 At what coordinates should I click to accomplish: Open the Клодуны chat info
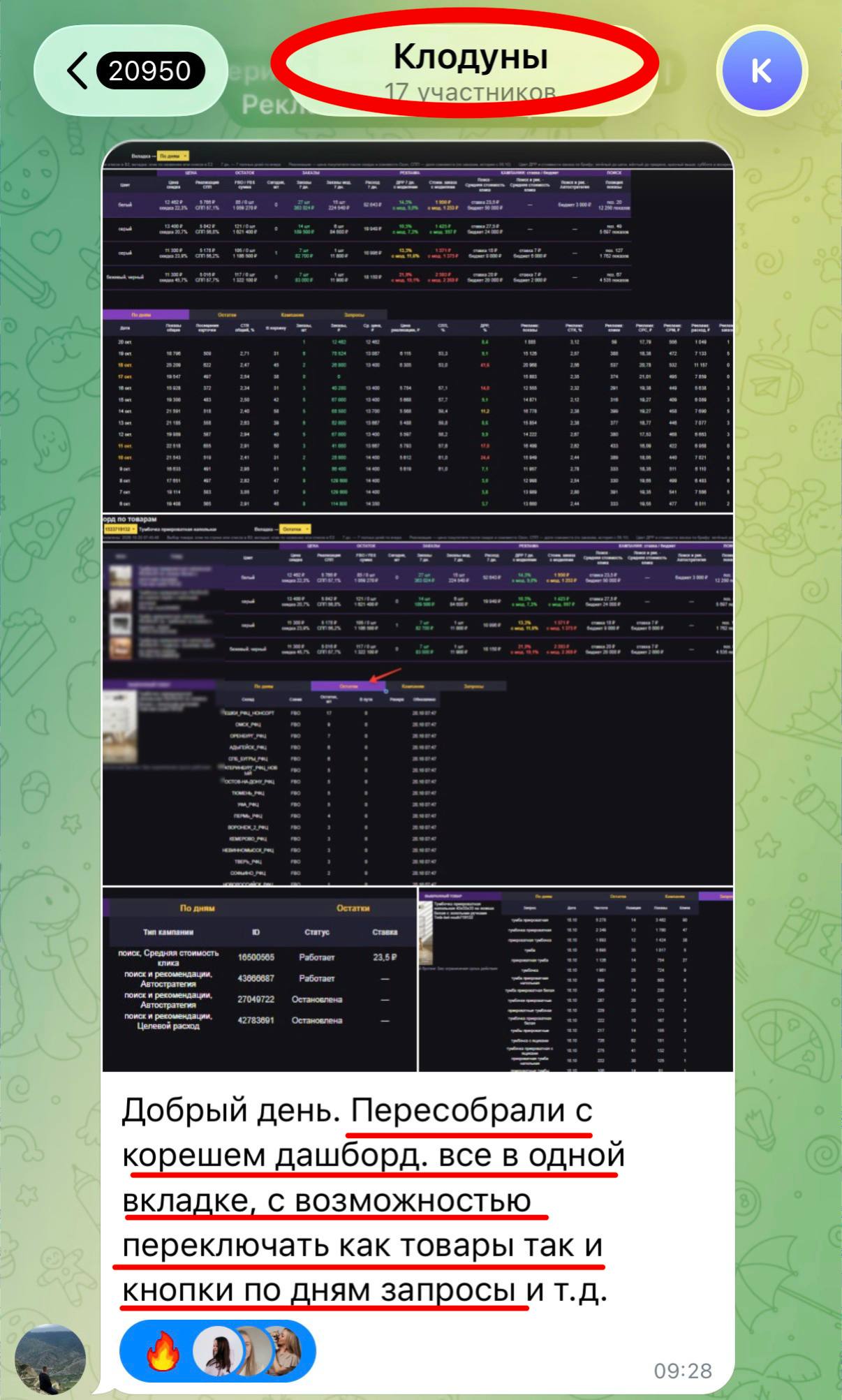[x=470, y=57]
